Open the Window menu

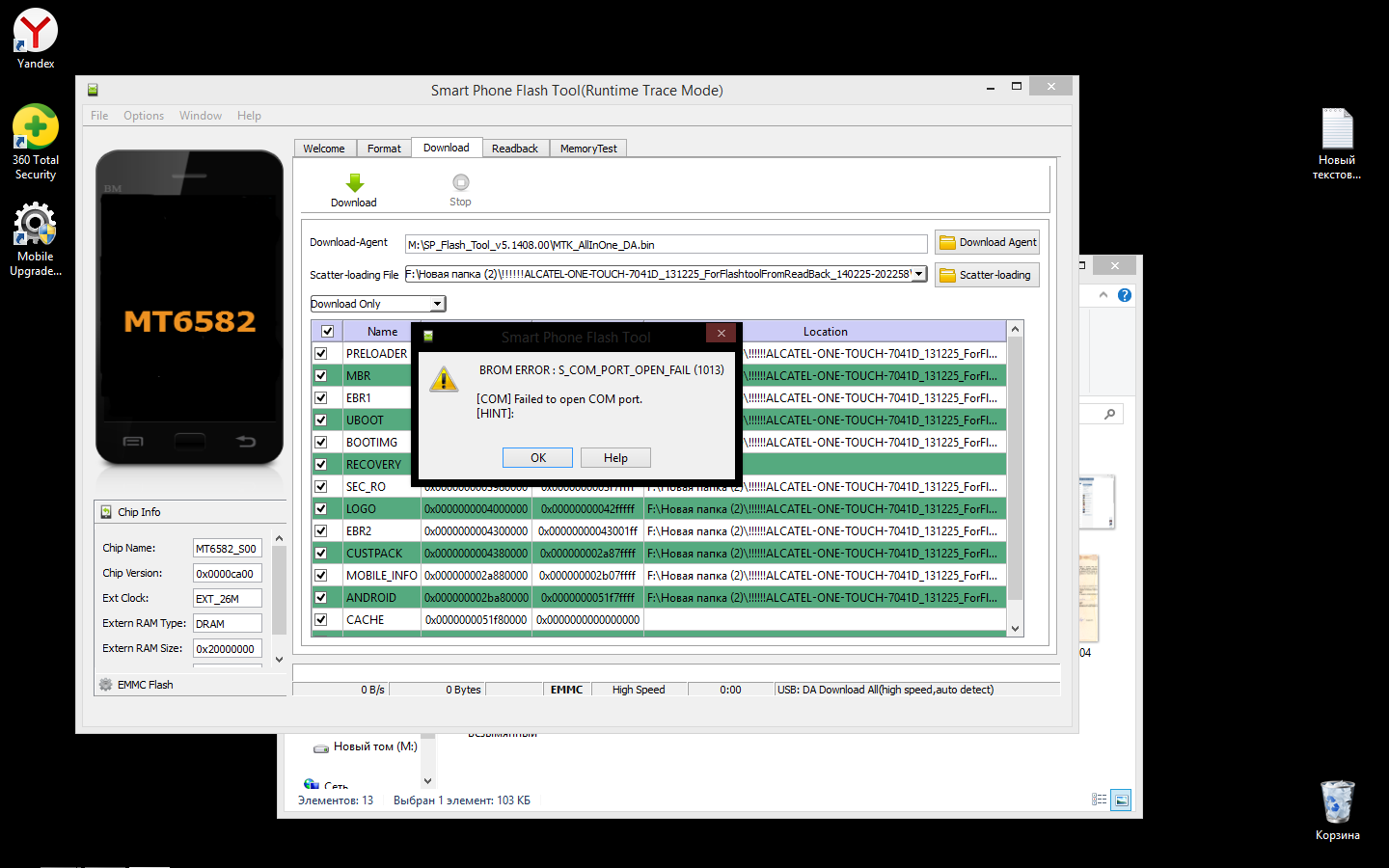point(201,116)
